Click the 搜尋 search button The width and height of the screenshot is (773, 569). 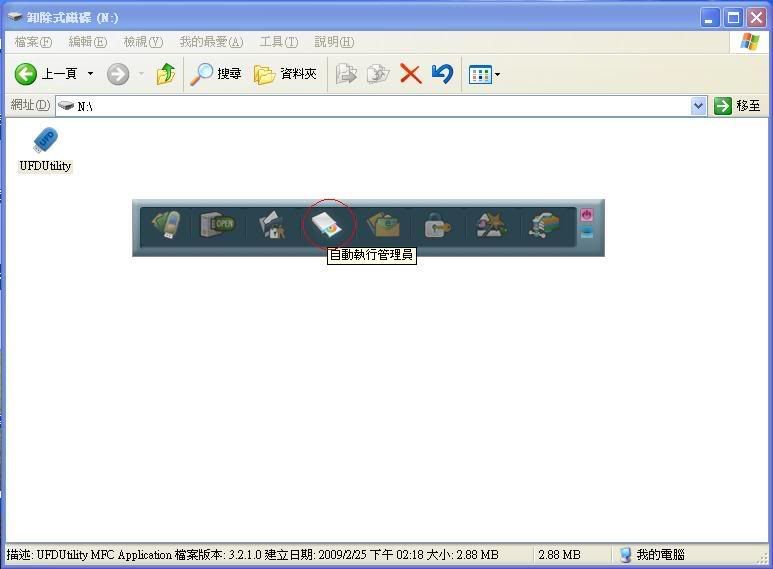[x=217, y=74]
